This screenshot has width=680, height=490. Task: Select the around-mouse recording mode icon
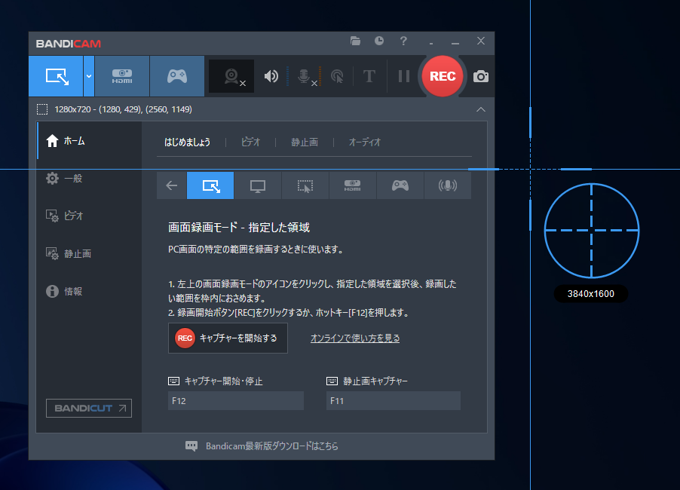(305, 186)
